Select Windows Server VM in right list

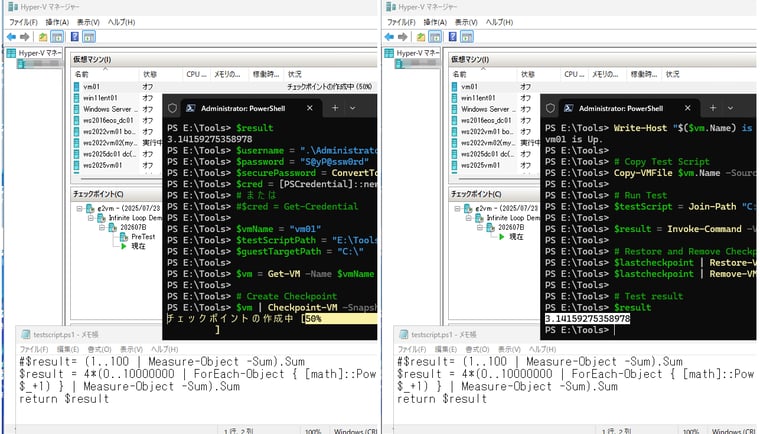tap(495, 109)
